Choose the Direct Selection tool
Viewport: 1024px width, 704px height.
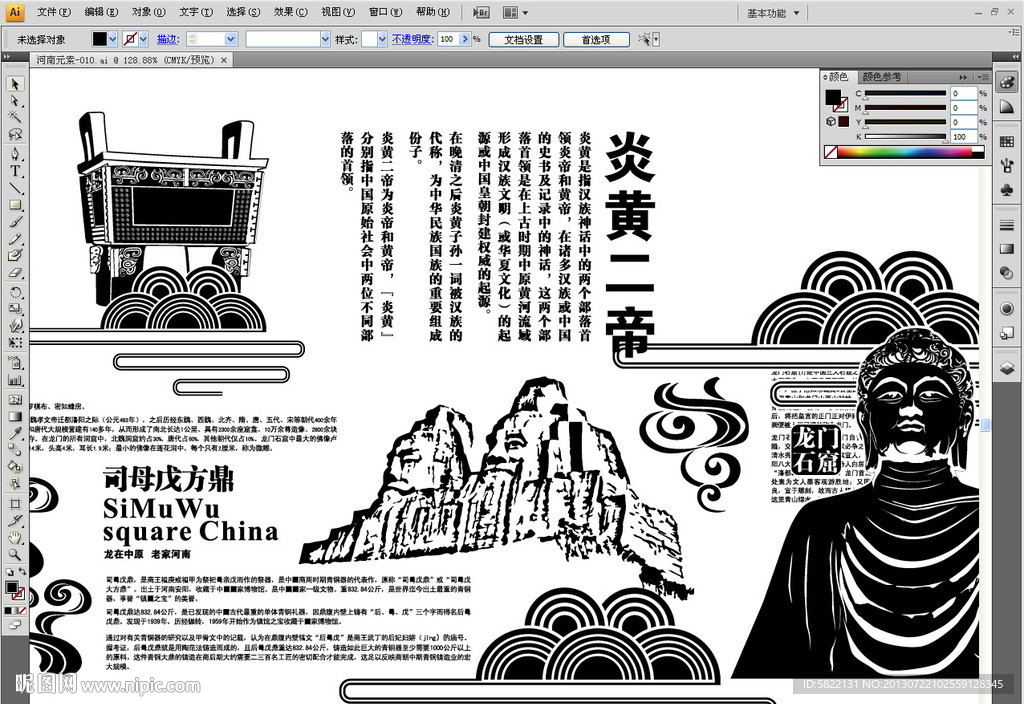14,101
